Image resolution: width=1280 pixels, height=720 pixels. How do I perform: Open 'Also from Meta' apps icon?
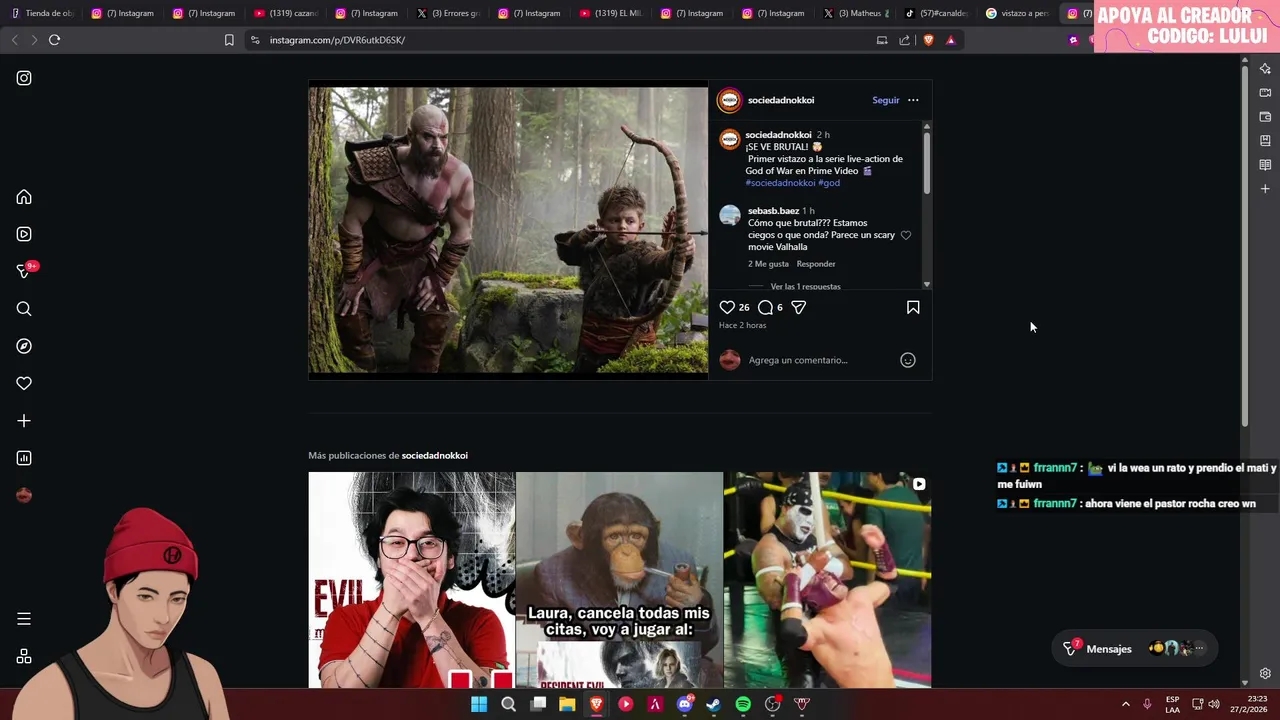click(24, 656)
